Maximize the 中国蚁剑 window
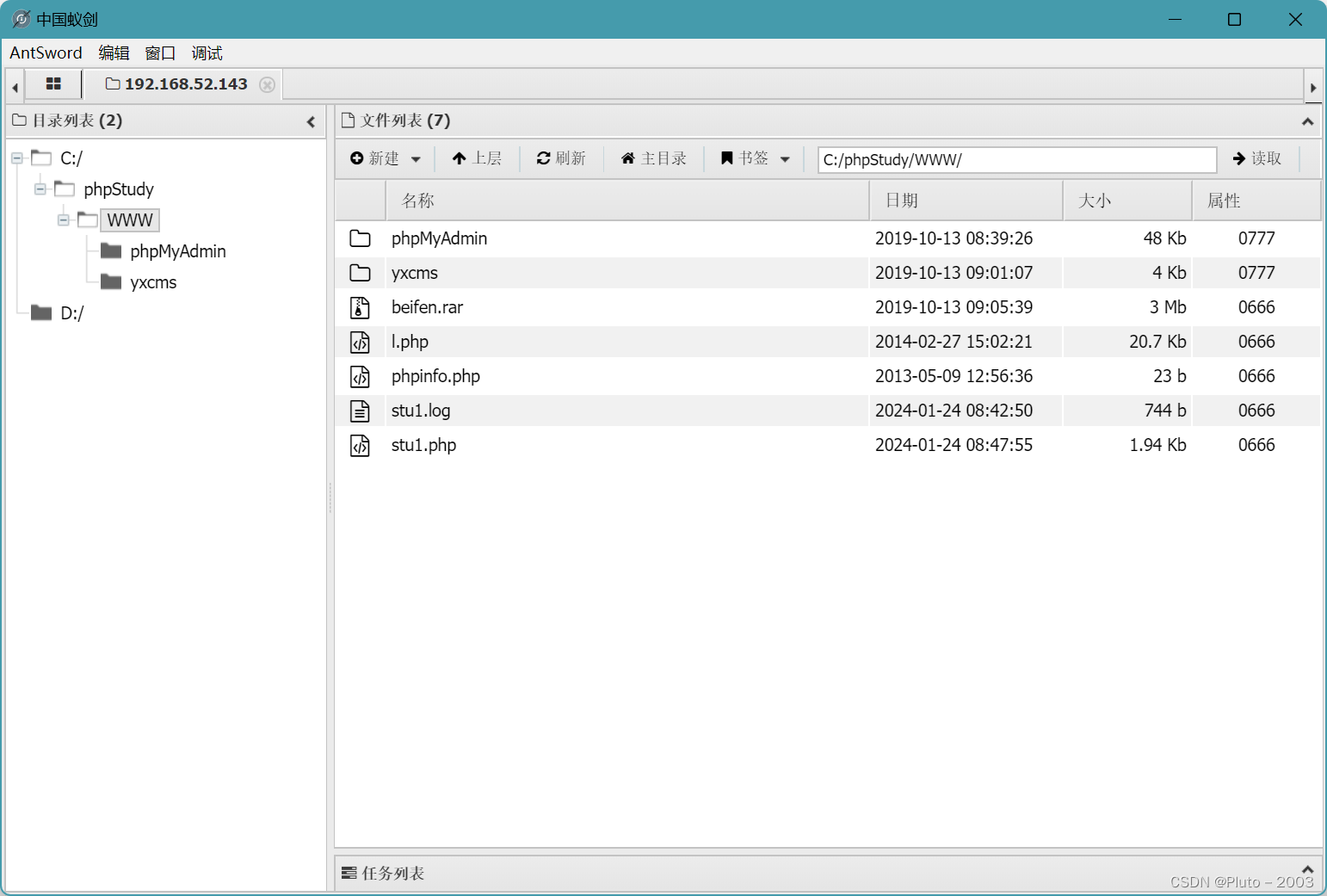 1234,19
